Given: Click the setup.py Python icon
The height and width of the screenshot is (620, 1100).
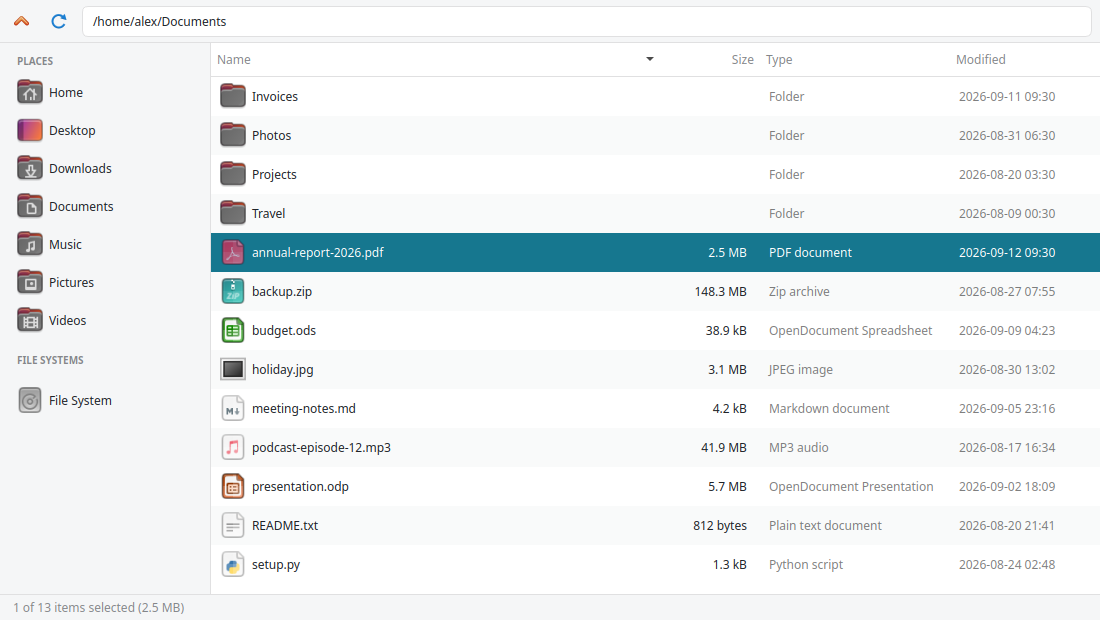Looking at the screenshot, I should coord(232,565).
